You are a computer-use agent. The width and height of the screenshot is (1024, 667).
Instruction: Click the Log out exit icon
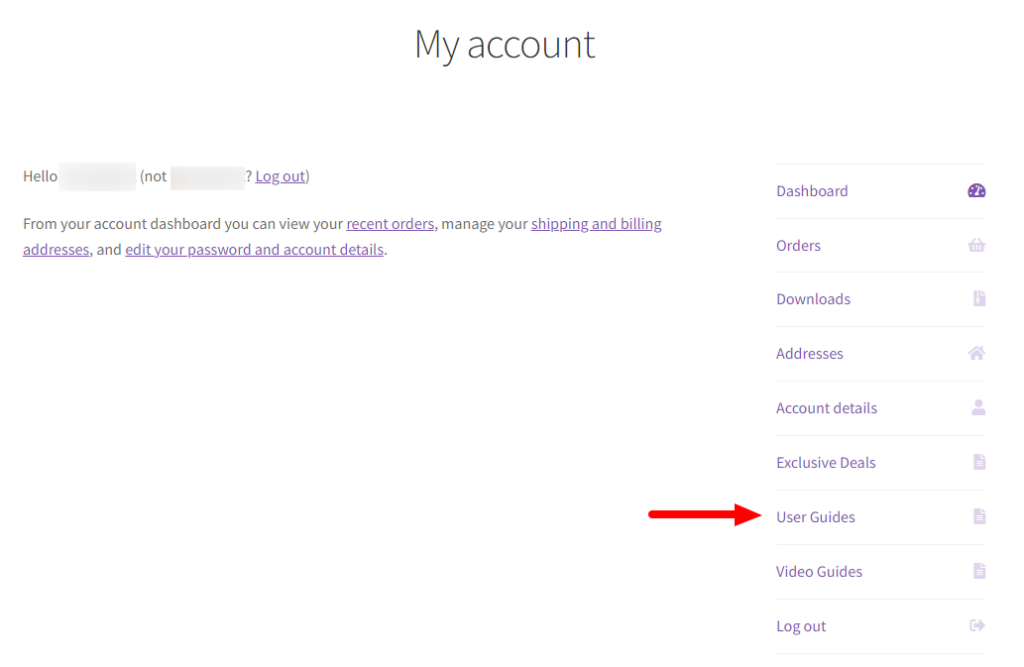pyautogui.click(x=977, y=625)
